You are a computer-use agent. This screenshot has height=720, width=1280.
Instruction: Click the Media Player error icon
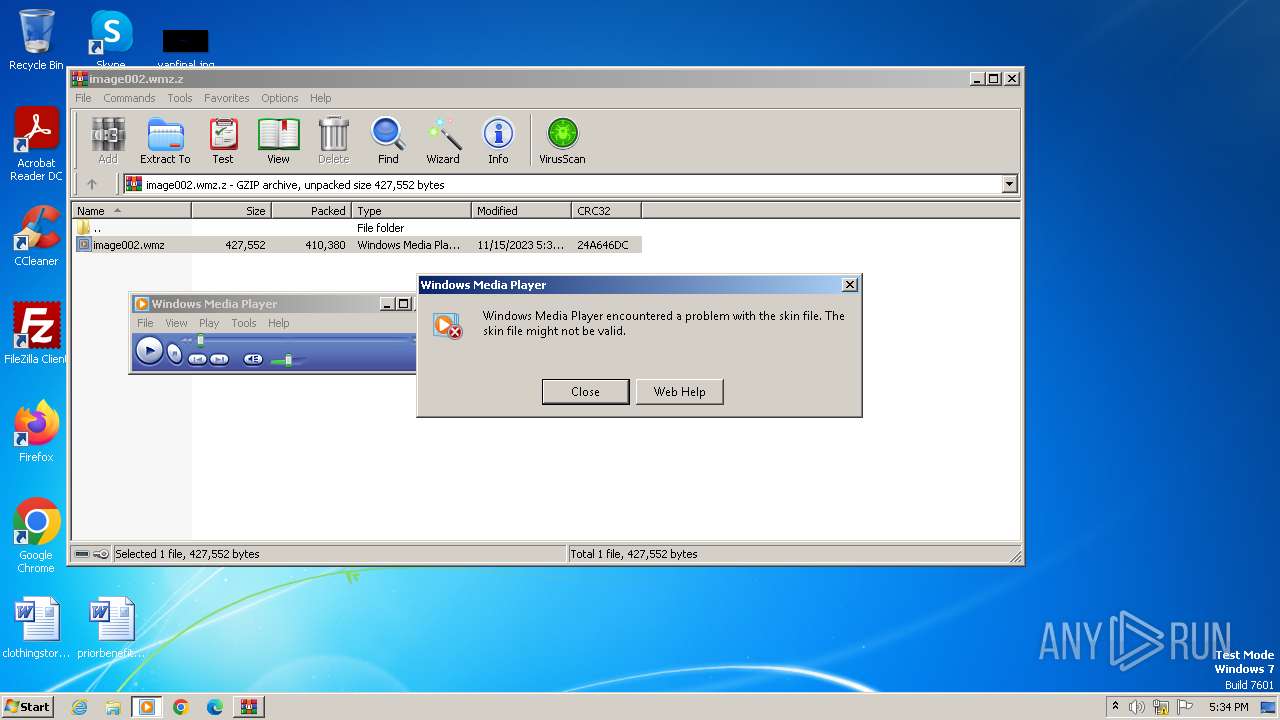pos(447,325)
